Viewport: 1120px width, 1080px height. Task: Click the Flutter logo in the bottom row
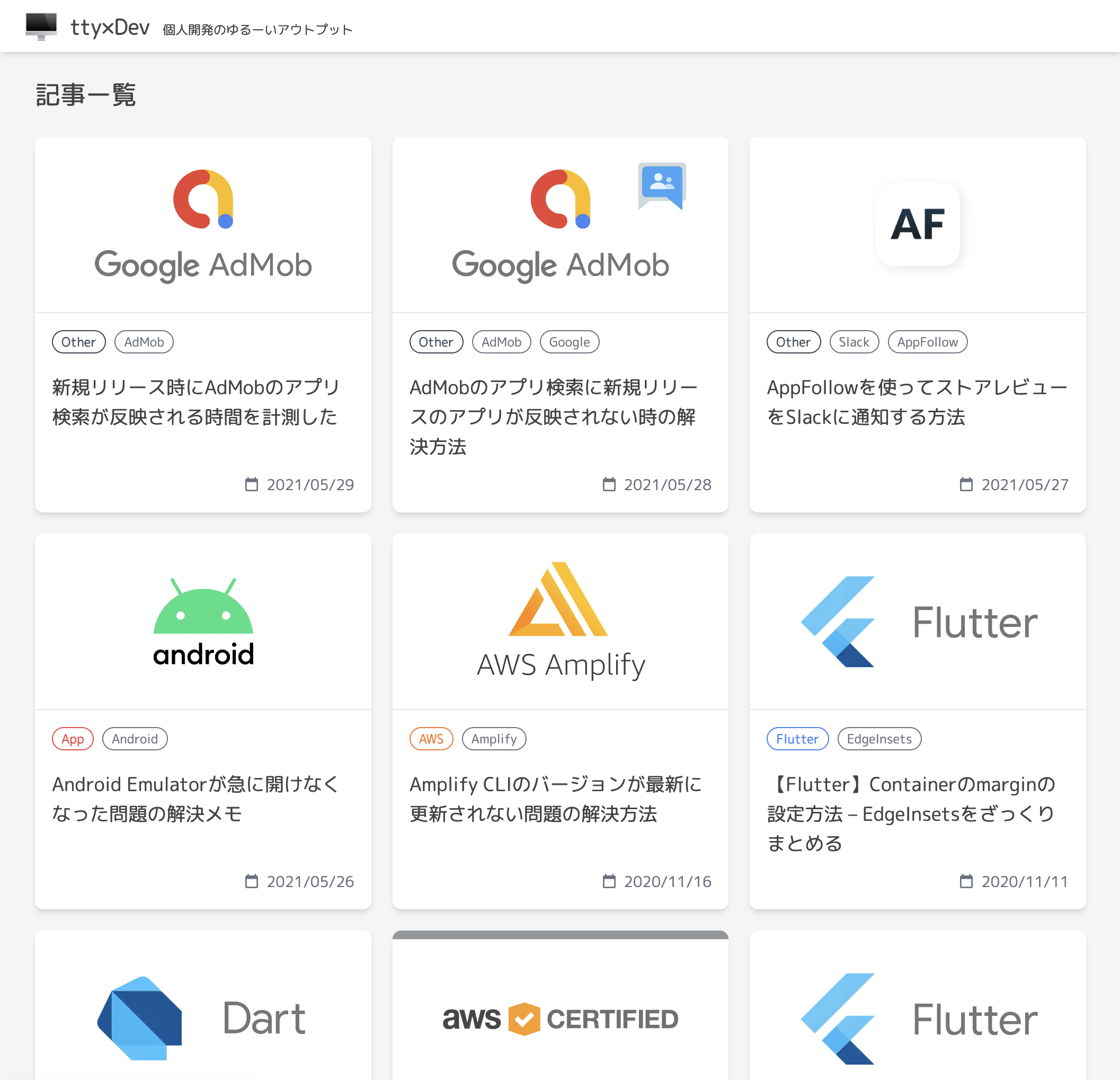917,1019
